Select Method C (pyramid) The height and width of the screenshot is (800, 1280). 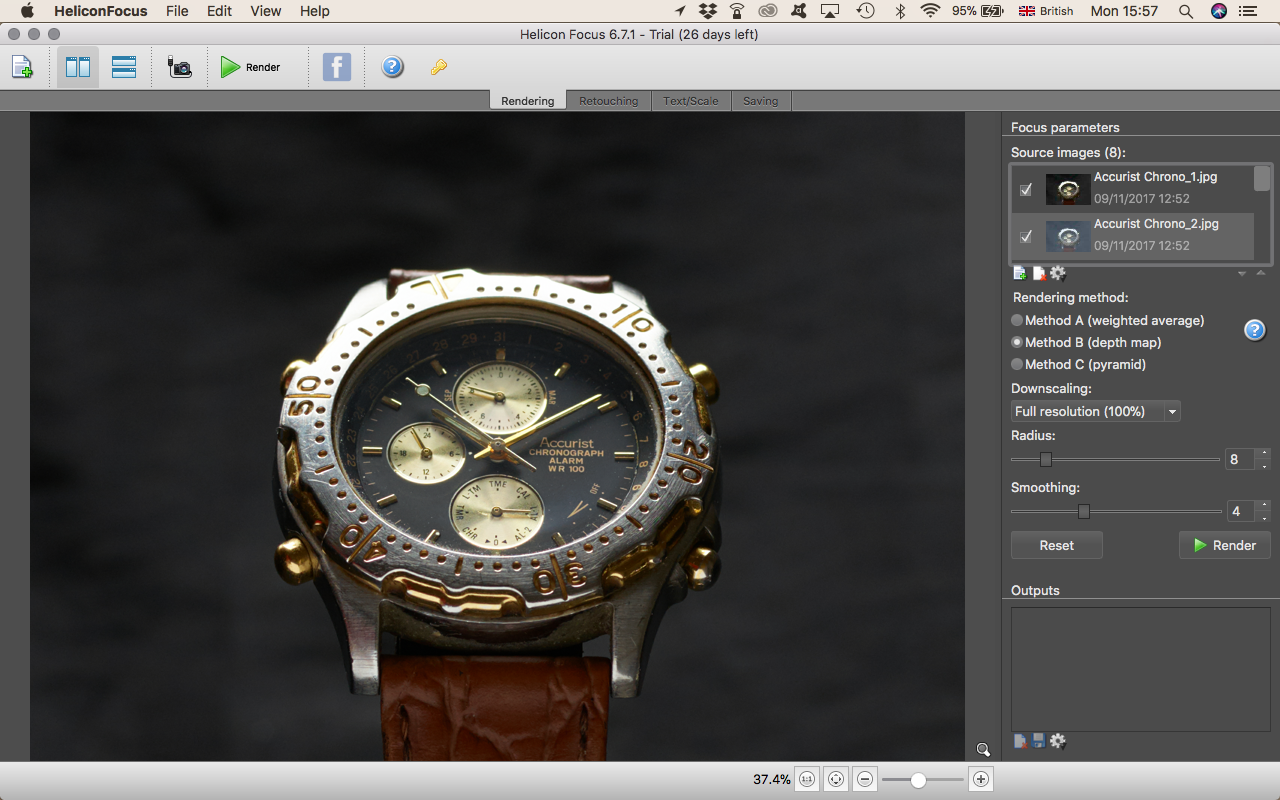[1078, 364]
